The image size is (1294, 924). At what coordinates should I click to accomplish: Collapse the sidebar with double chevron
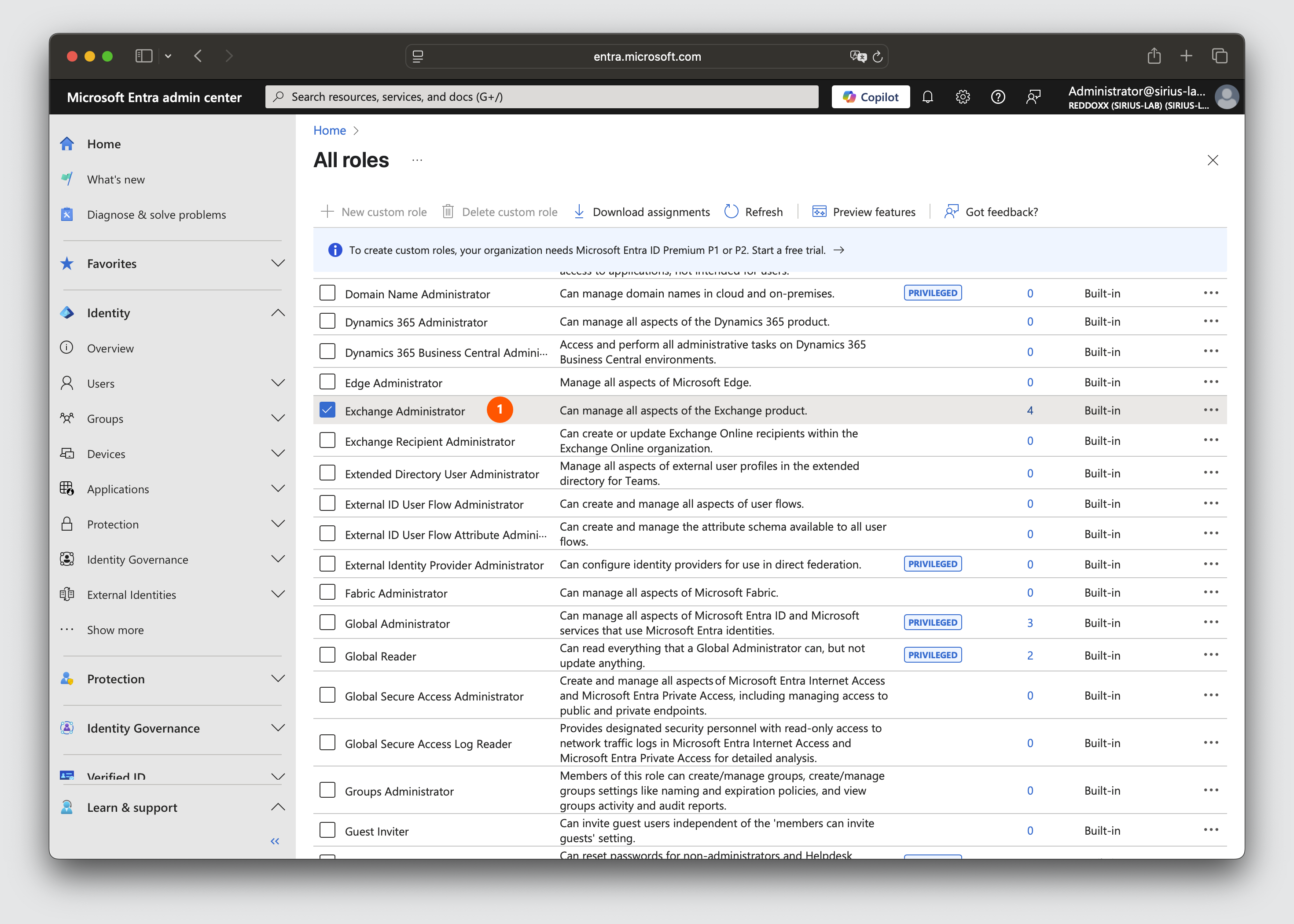click(x=275, y=841)
